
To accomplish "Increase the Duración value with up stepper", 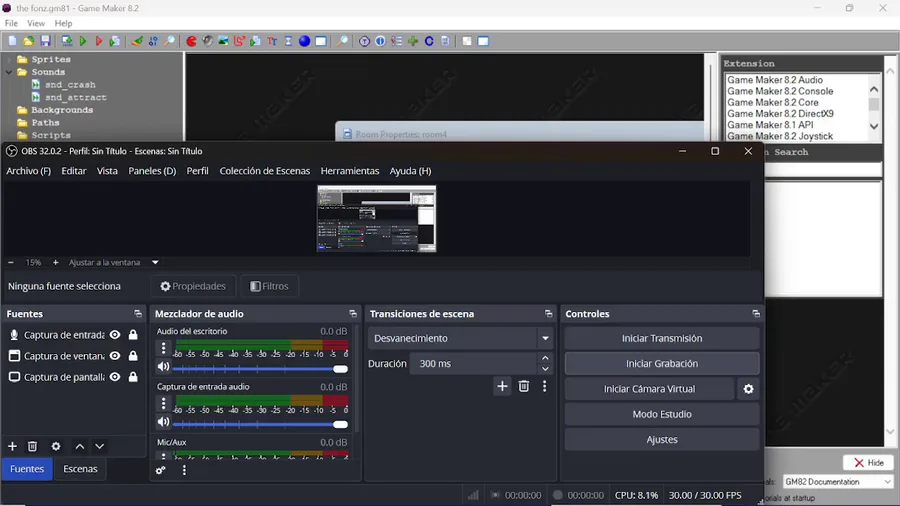I will point(545,358).
